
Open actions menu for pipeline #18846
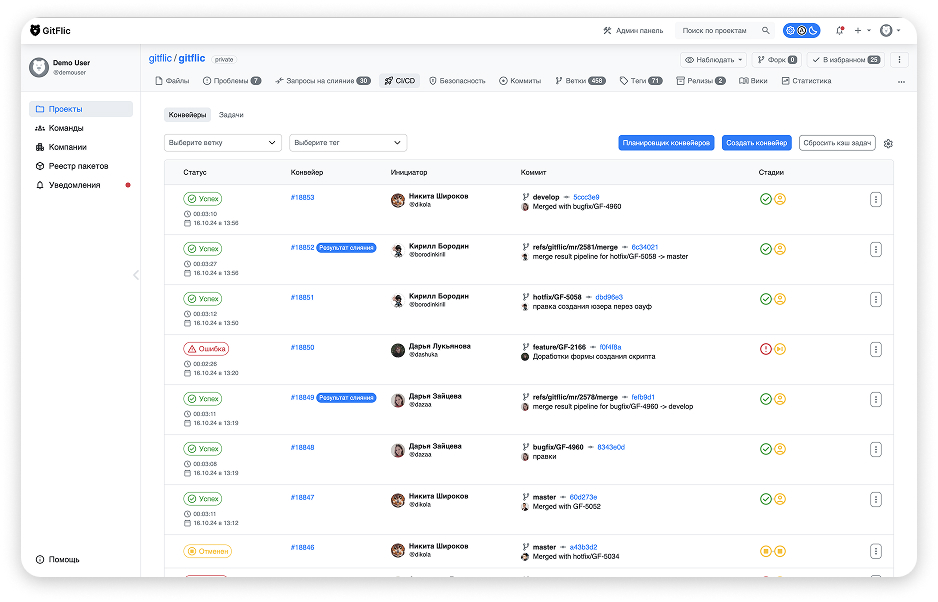click(x=876, y=552)
